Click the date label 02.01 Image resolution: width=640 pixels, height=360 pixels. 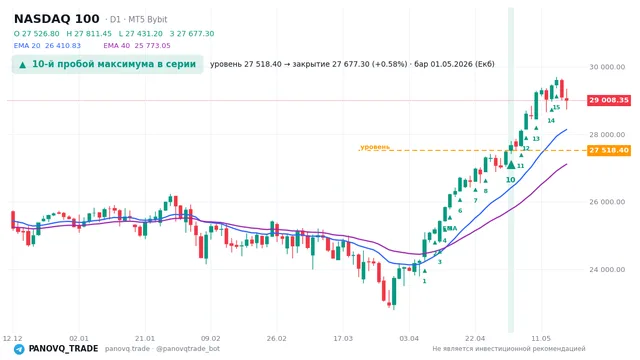pos(79,338)
